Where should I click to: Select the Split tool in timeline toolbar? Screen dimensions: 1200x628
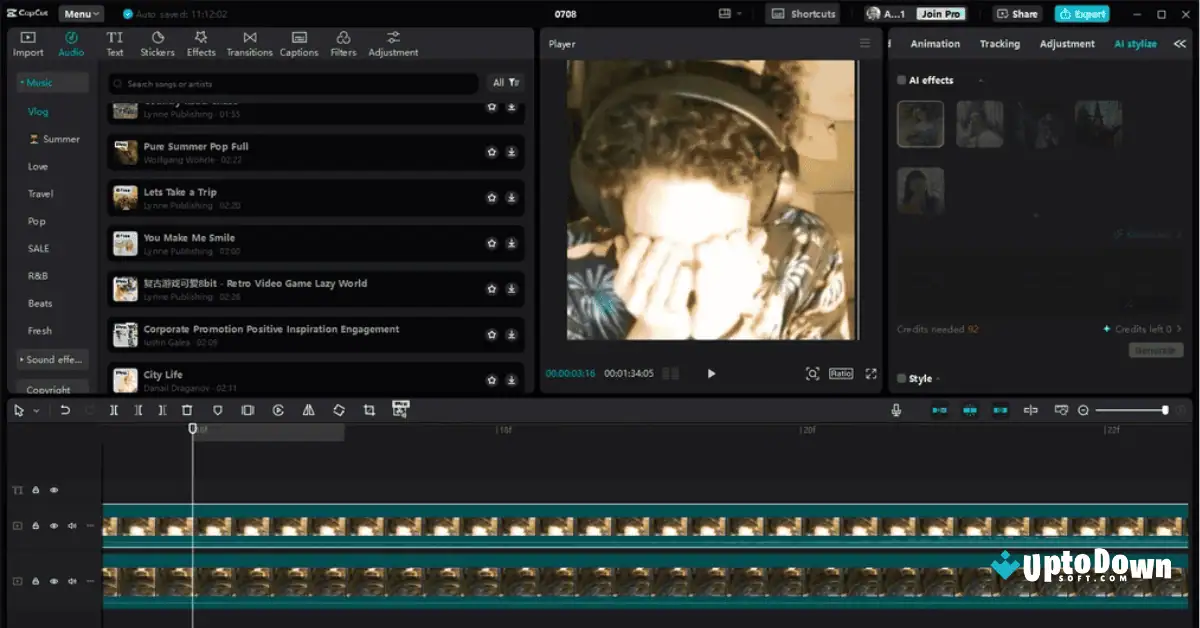click(114, 410)
